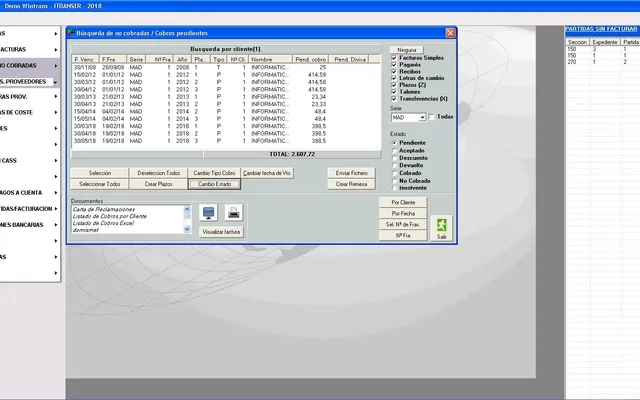The image size is (640, 400).
Task: Click the F. Venc column header
Action: pyautogui.click(x=85, y=60)
